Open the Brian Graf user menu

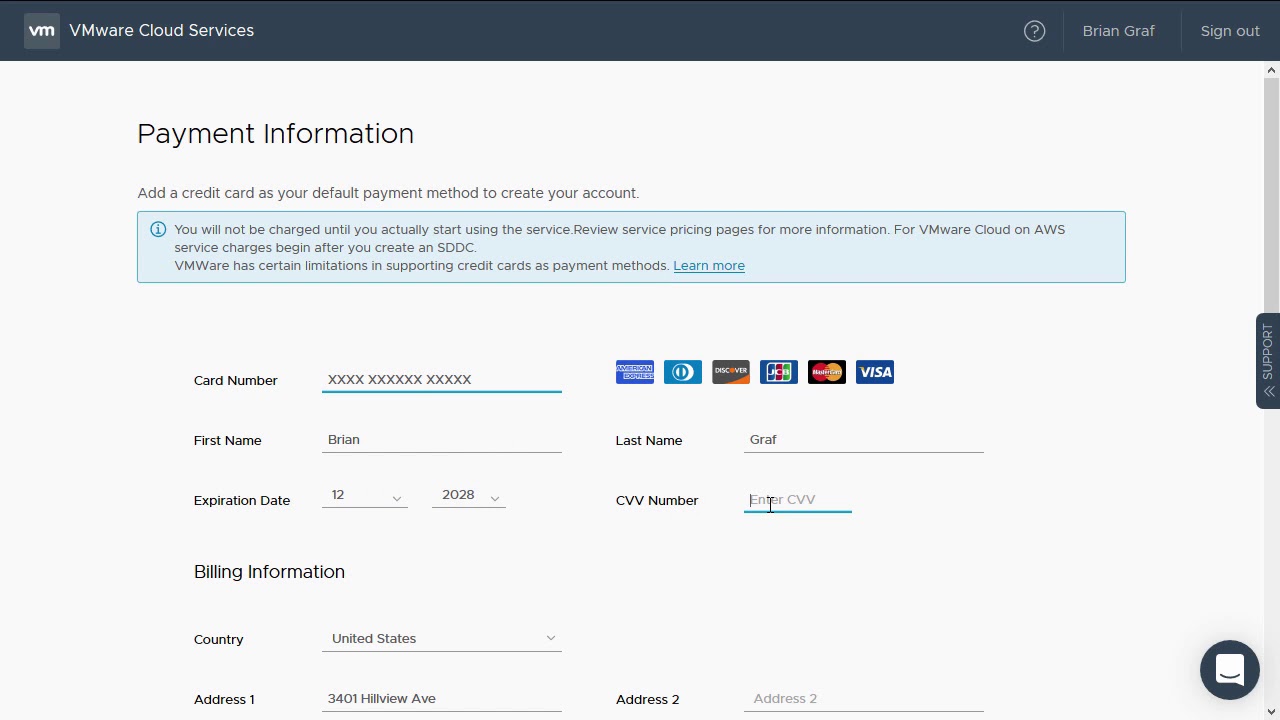point(1118,31)
